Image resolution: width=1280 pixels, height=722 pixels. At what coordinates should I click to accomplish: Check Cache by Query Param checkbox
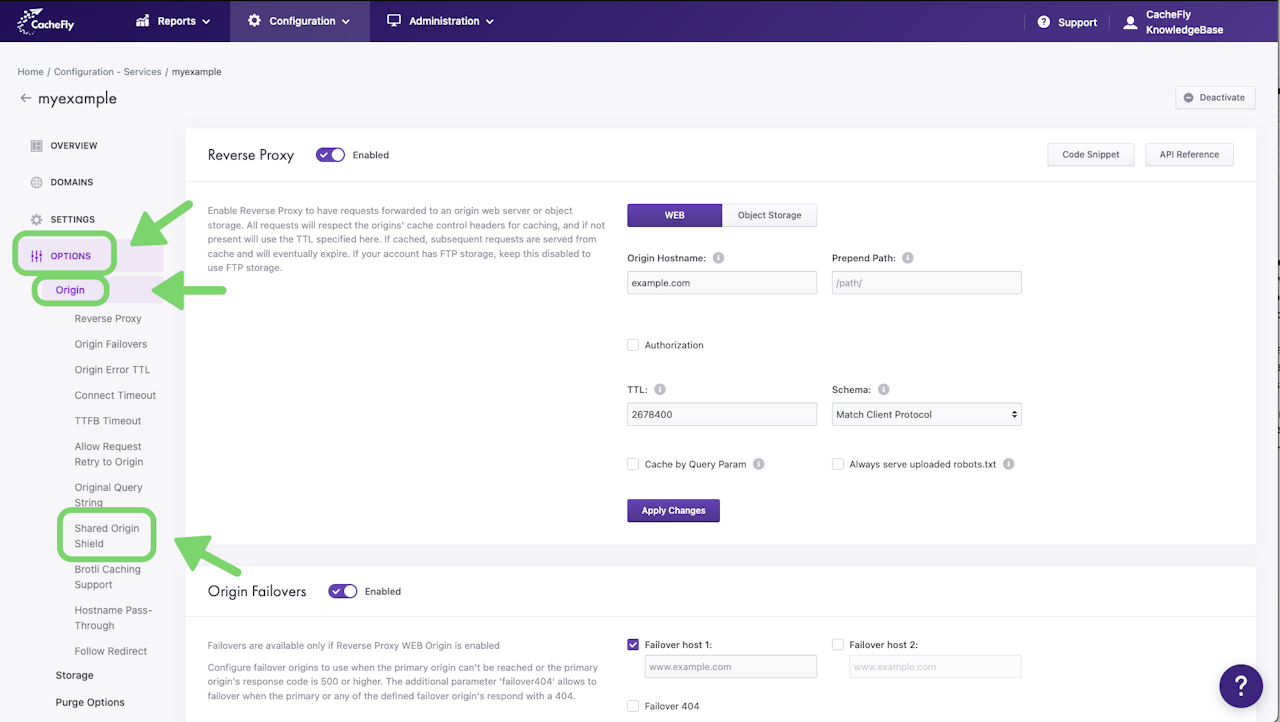point(633,464)
